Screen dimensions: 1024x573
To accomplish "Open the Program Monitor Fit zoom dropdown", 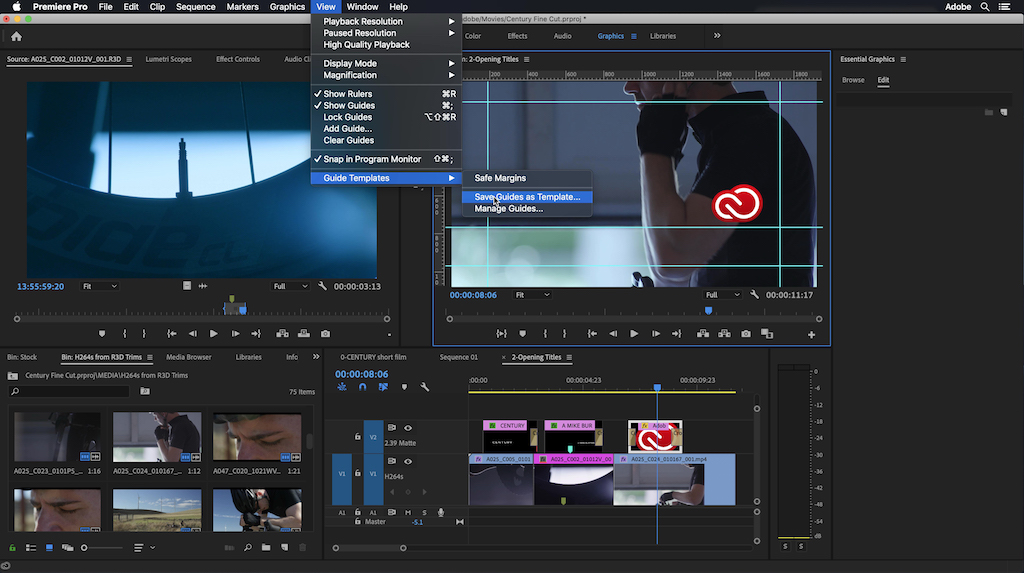I will click(532, 295).
